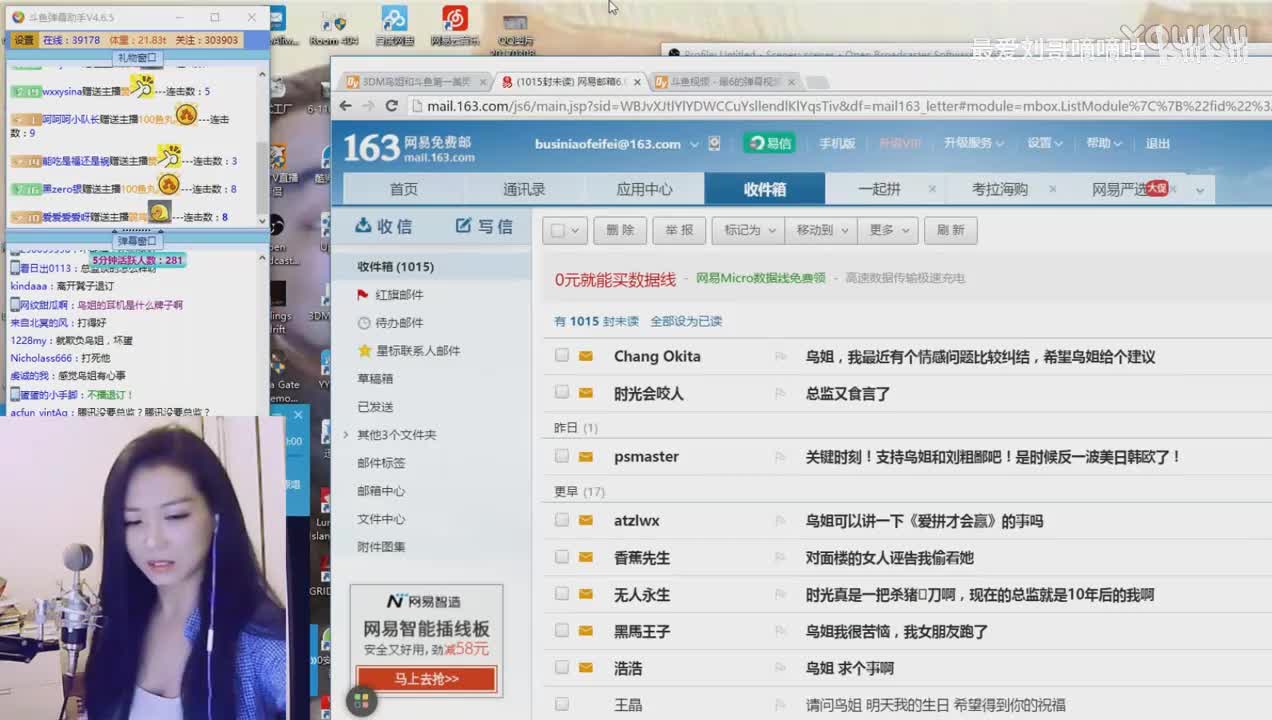Click the 举报 button
The height and width of the screenshot is (720, 1272).
coord(679,231)
